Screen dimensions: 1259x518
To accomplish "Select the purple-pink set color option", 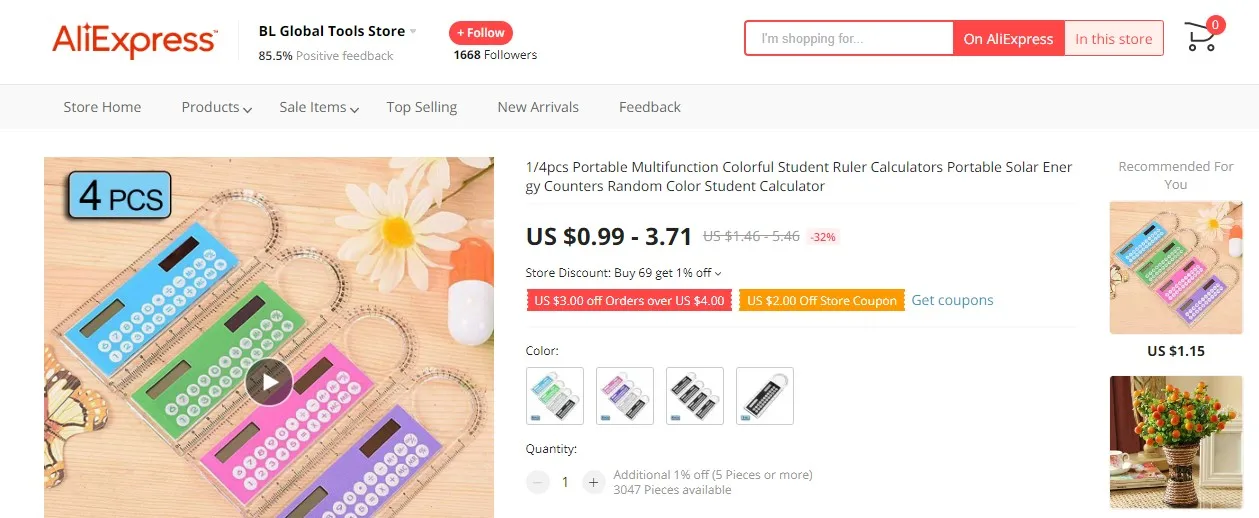I will click(x=625, y=396).
